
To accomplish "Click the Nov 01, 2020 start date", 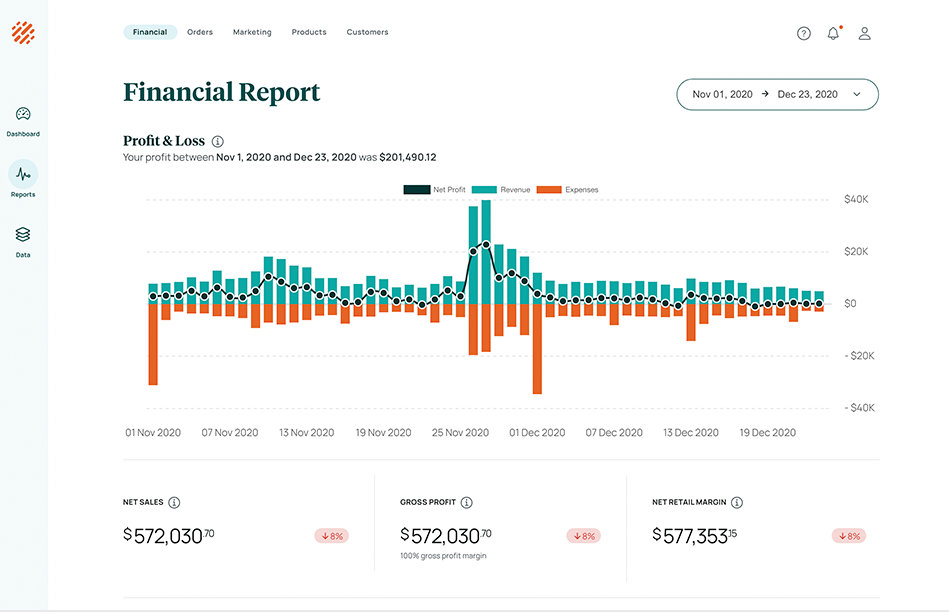I will [723, 93].
